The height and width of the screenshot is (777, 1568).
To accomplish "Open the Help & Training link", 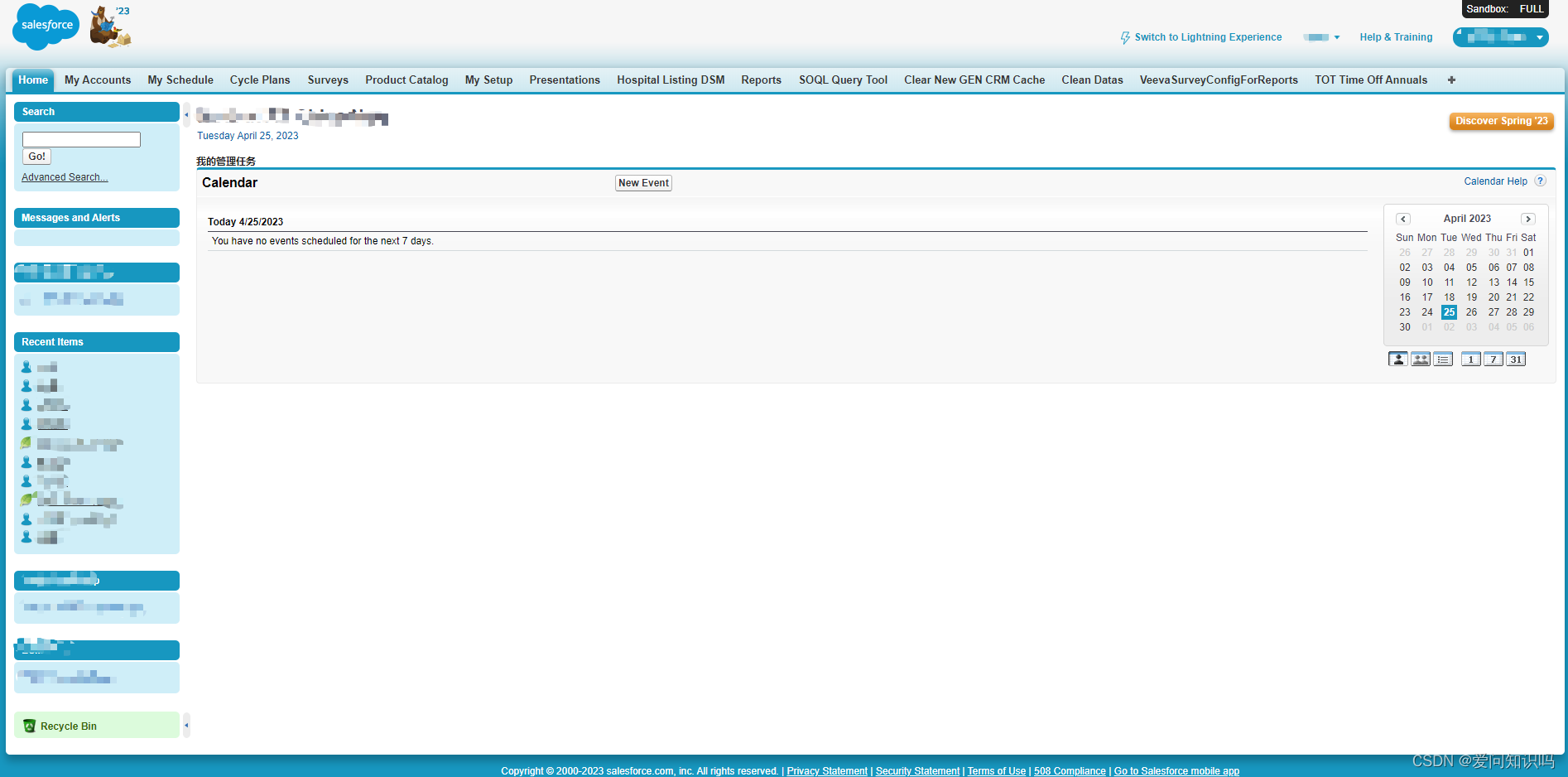I will coord(1396,37).
